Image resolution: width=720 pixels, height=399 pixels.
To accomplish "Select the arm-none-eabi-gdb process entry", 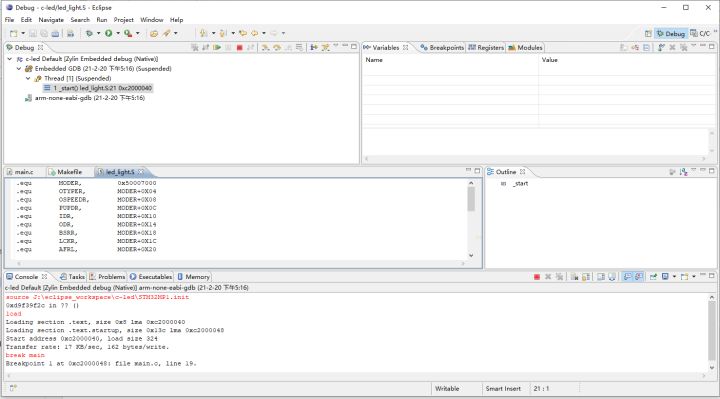I will (x=90, y=98).
